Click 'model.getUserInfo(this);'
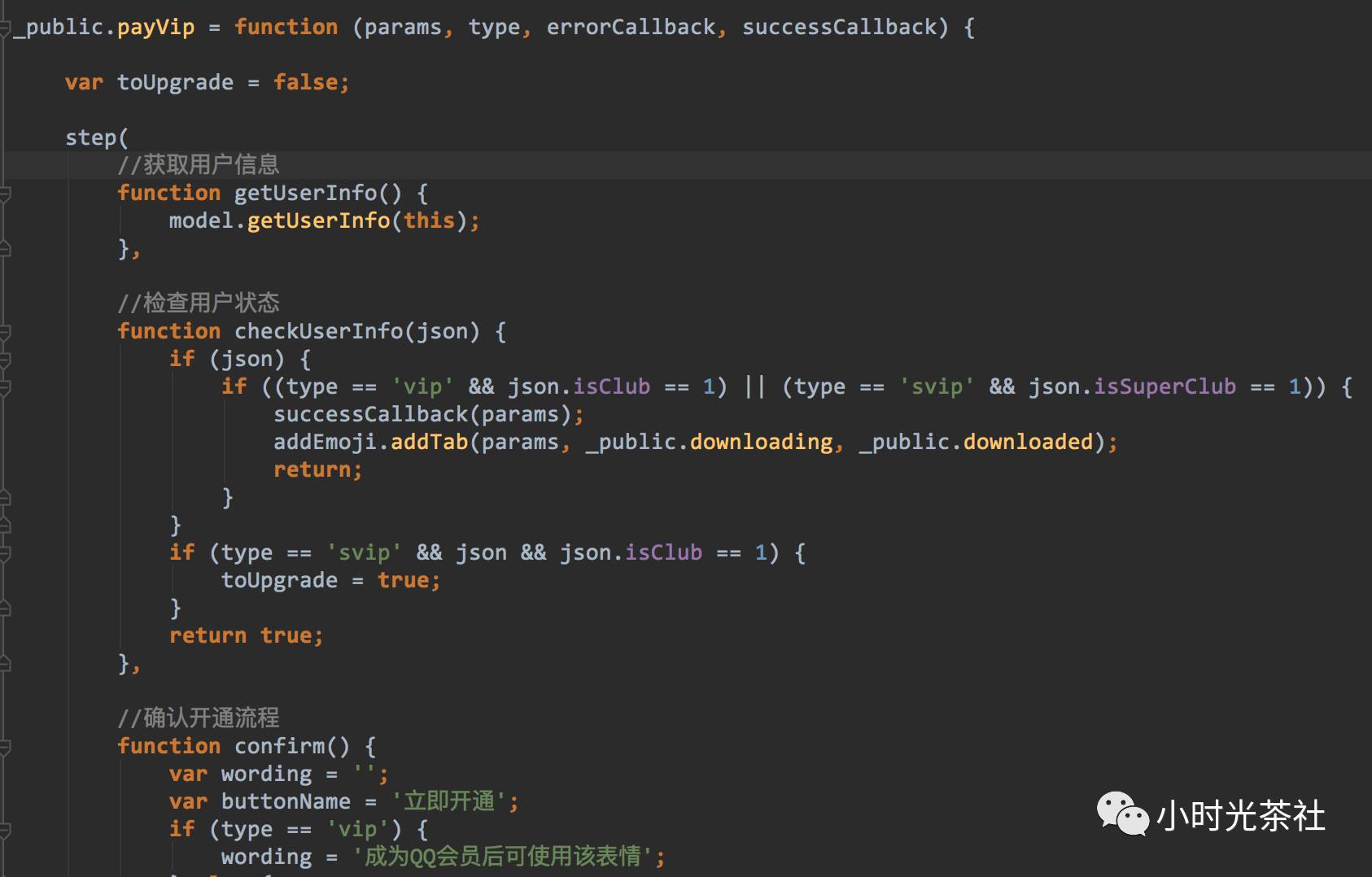The image size is (1372, 877). [x=325, y=221]
